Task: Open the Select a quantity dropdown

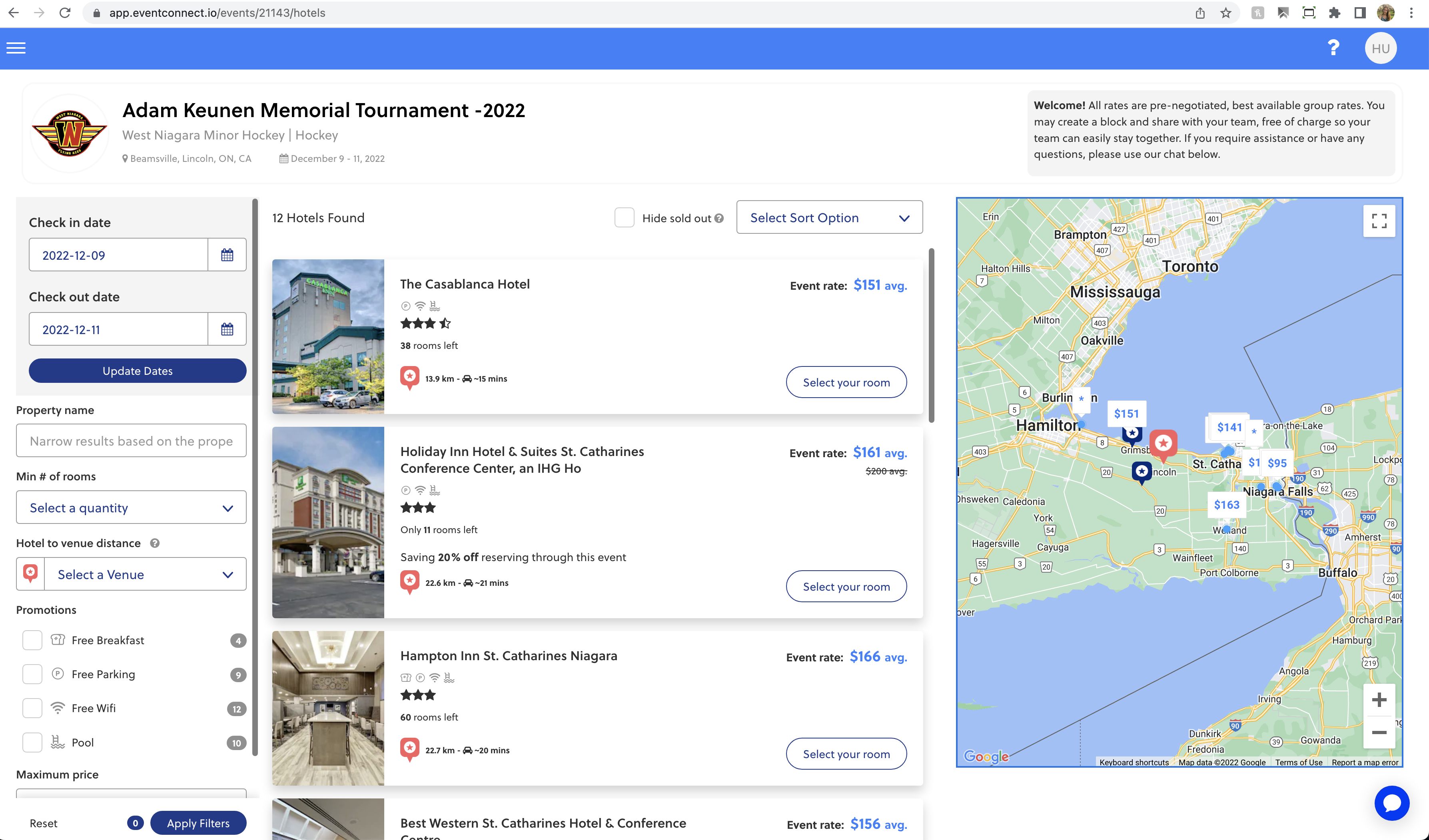Action: (131, 508)
